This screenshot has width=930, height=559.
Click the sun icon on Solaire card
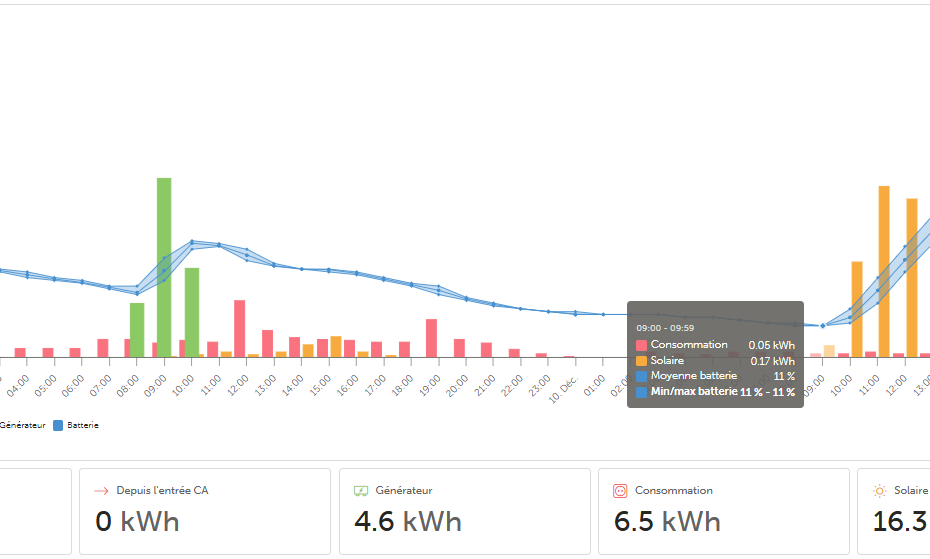click(x=879, y=491)
